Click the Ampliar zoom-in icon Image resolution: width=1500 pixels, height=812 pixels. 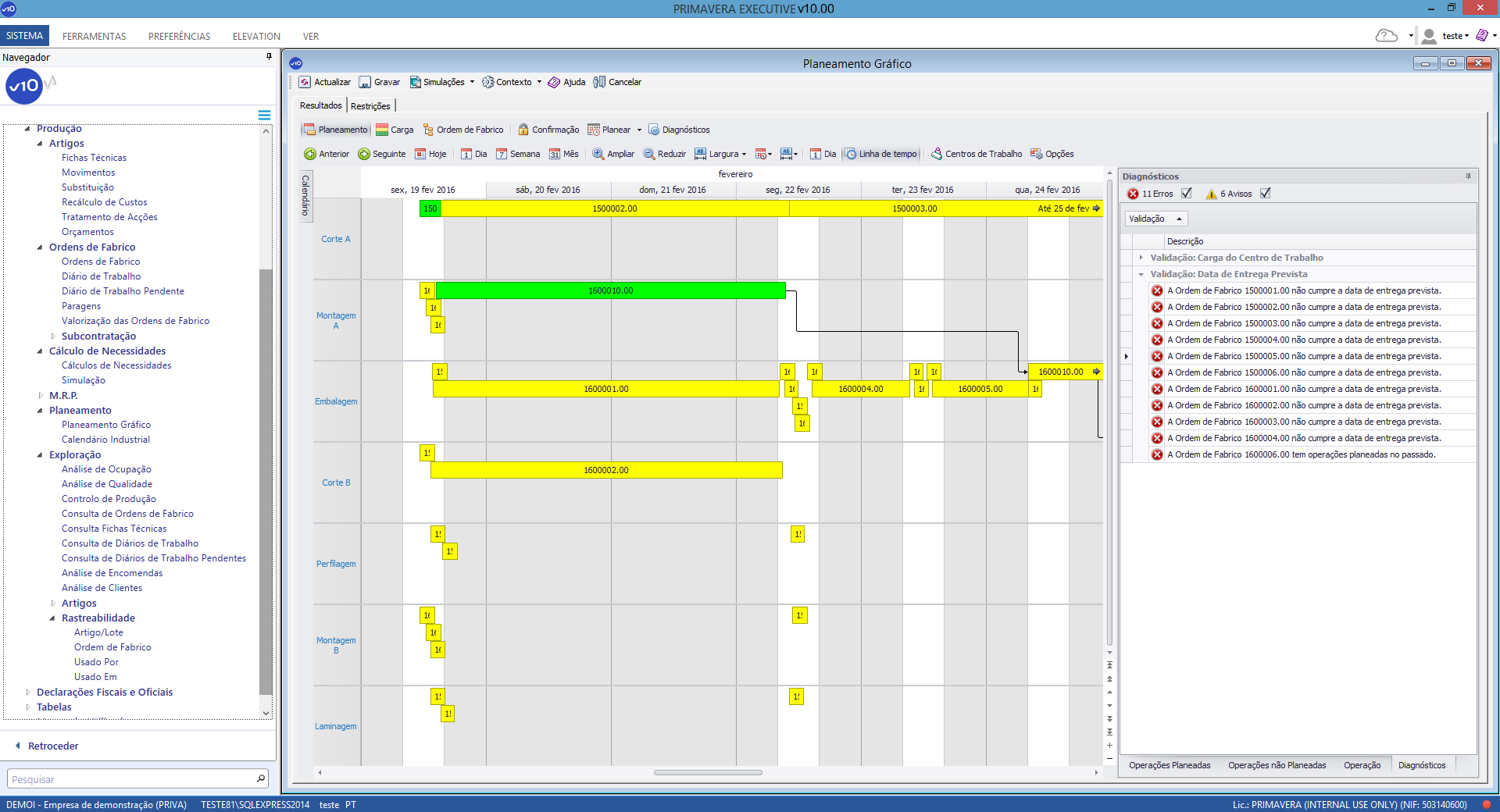click(x=598, y=154)
